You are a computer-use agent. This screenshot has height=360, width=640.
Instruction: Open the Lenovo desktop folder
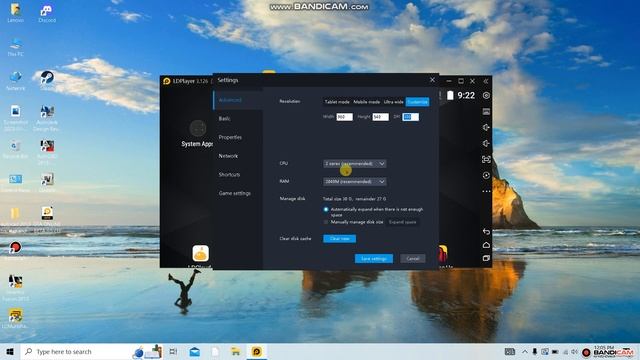(16, 13)
